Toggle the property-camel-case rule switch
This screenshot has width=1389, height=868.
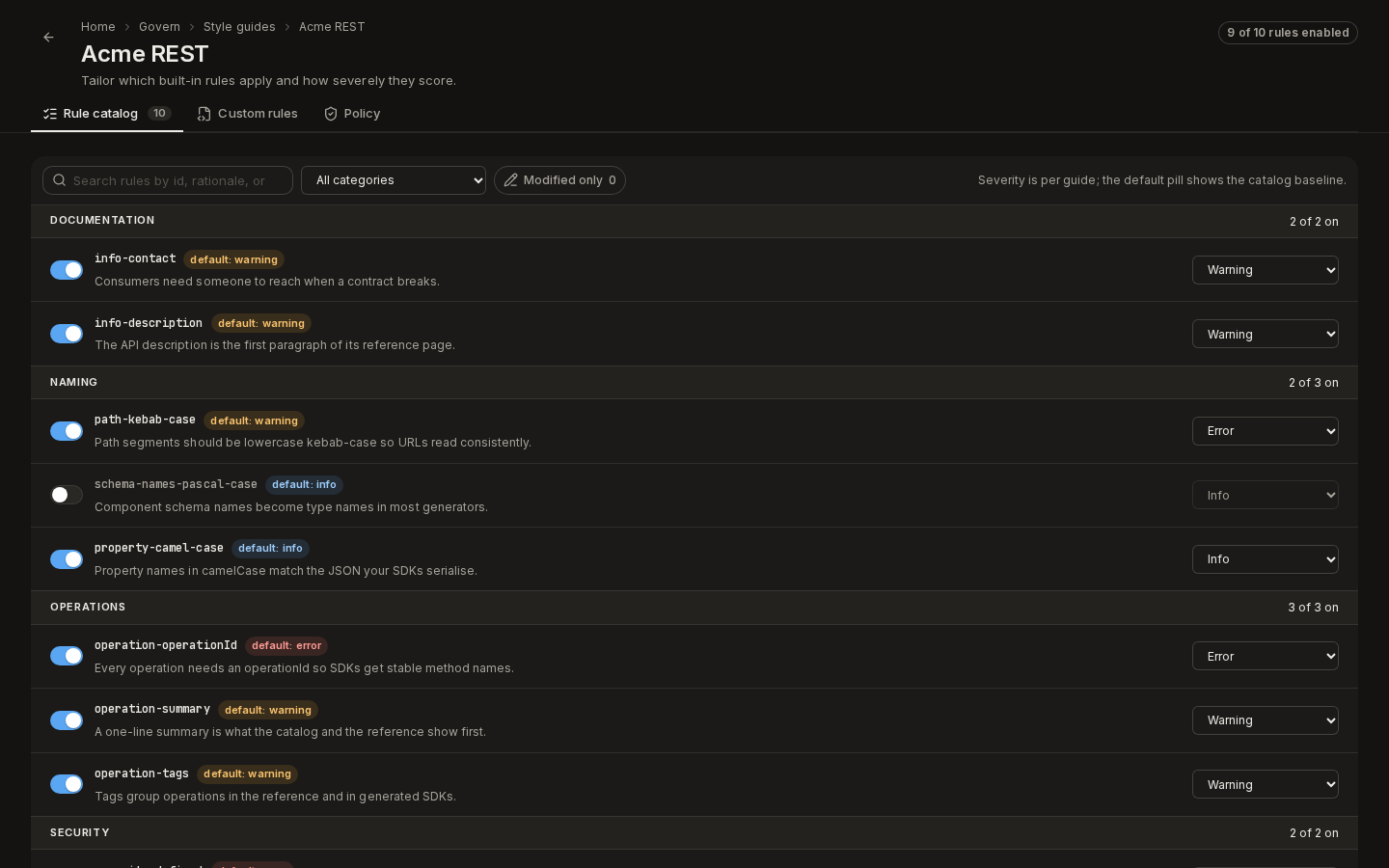click(x=67, y=559)
